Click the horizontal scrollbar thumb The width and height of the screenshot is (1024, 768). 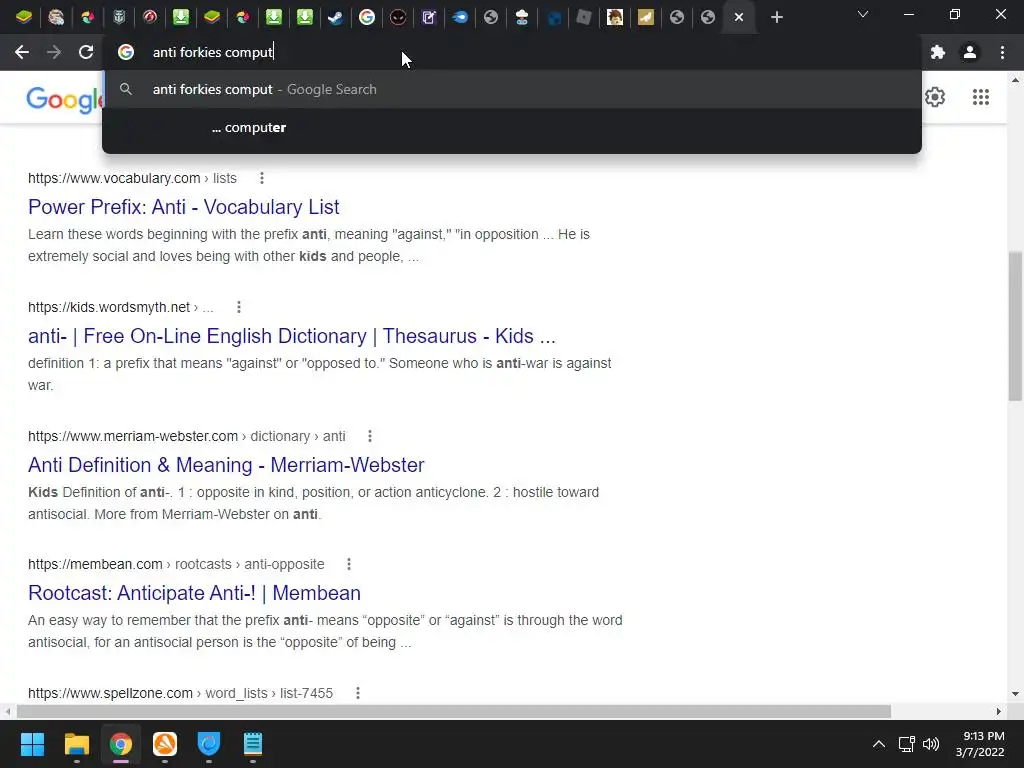click(454, 711)
